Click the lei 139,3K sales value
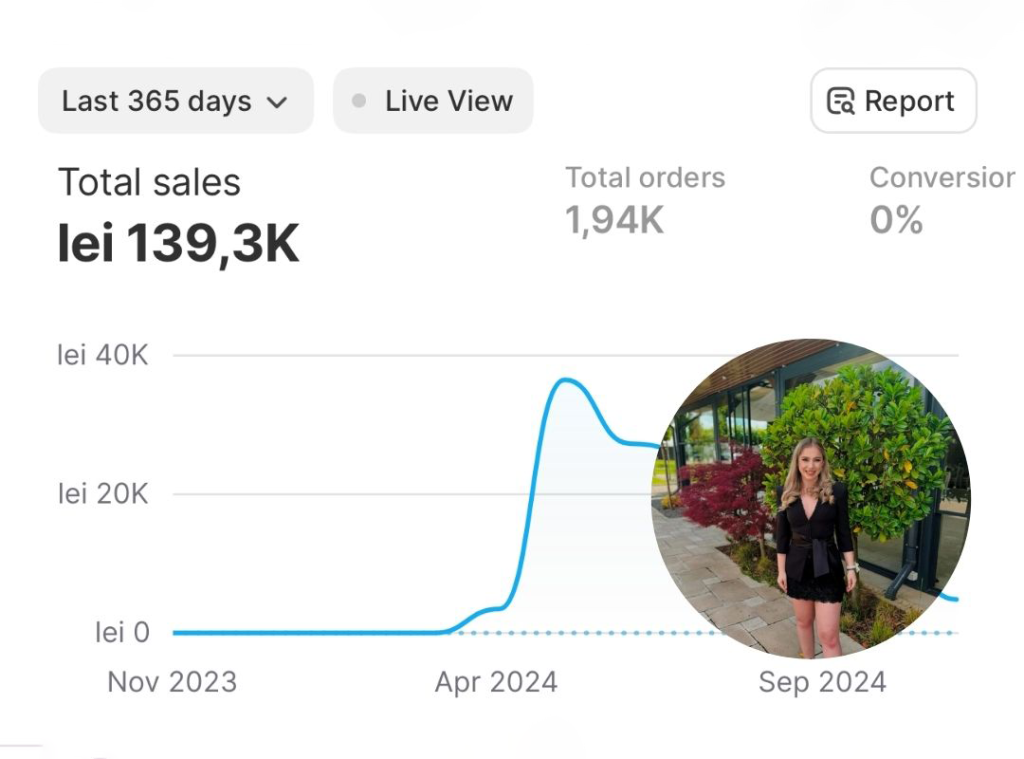1024x759 pixels. (x=178, y=244)
